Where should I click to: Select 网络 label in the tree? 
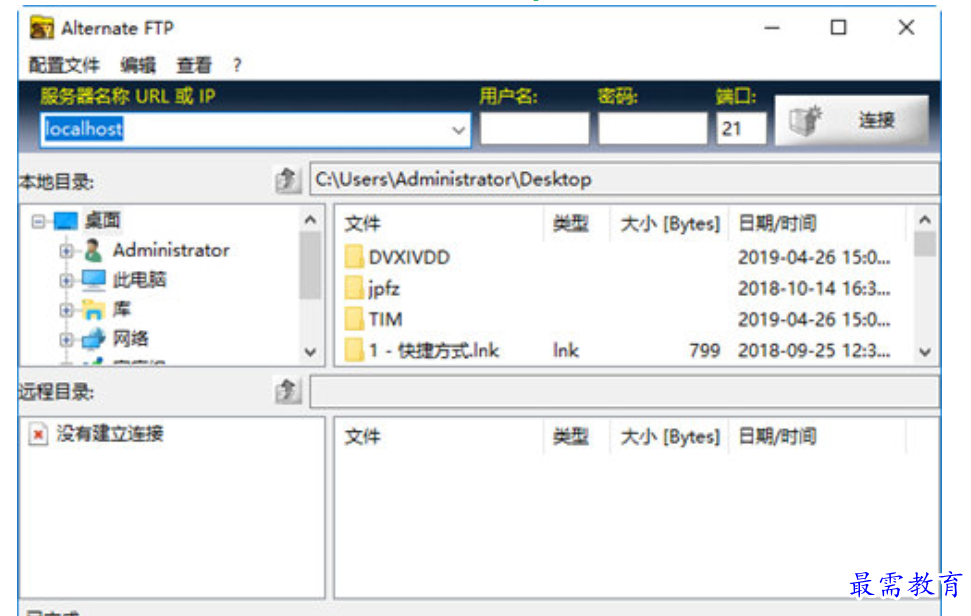[x=131, y=339]
